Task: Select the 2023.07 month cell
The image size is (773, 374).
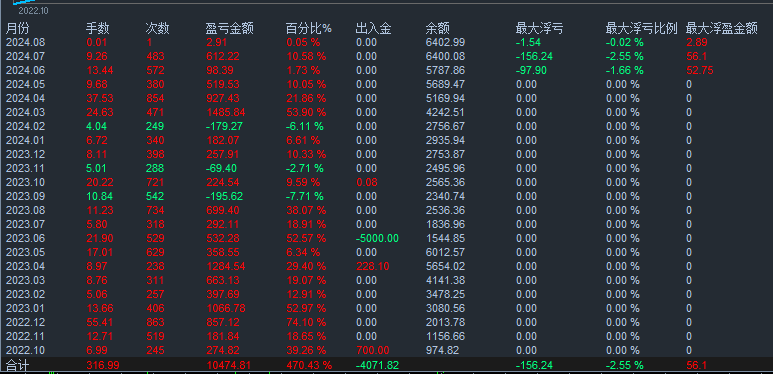Action: 25,225
